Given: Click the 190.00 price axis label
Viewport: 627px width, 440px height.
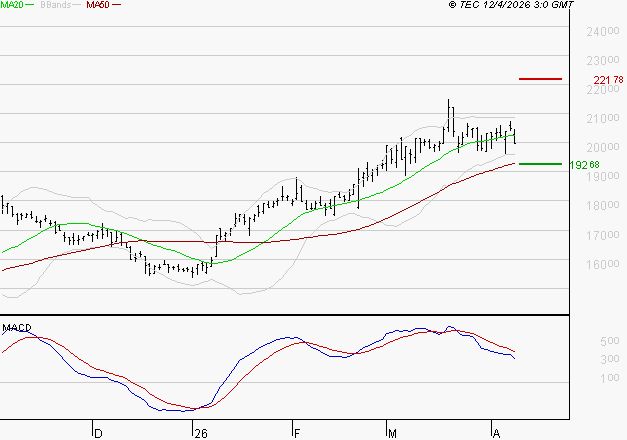Looking at the screenshot, I should [x=603, y=176].
